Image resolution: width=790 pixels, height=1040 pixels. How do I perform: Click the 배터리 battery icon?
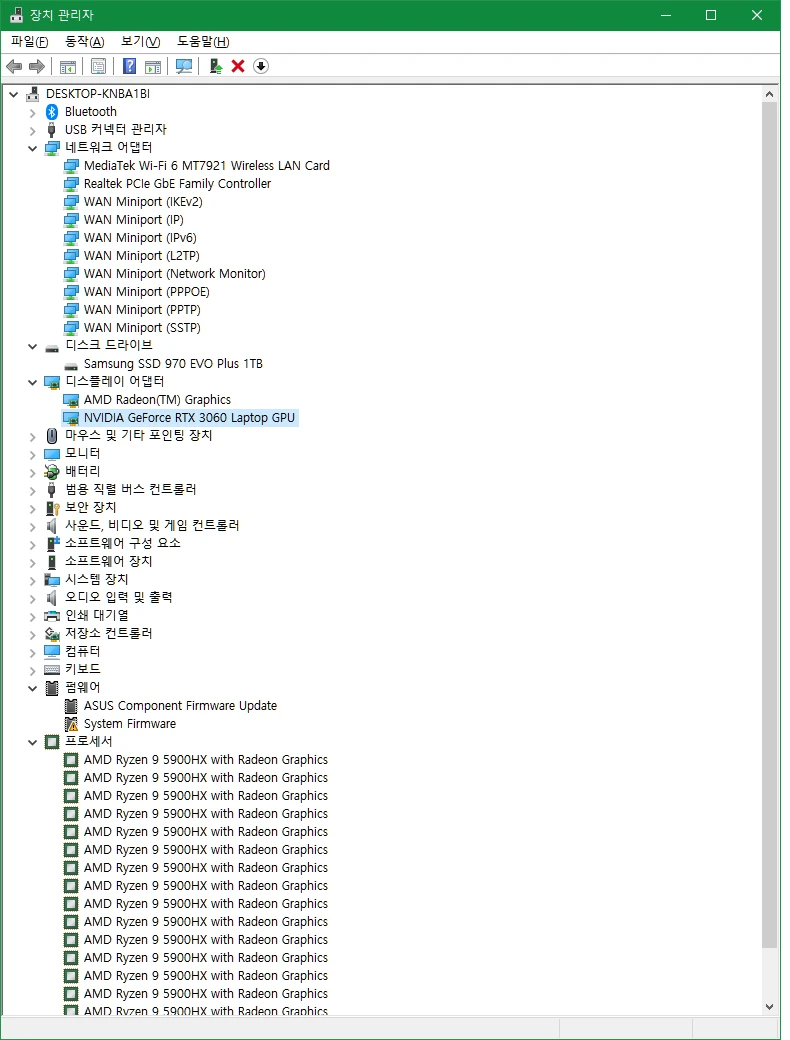click(x=52, y=472)
